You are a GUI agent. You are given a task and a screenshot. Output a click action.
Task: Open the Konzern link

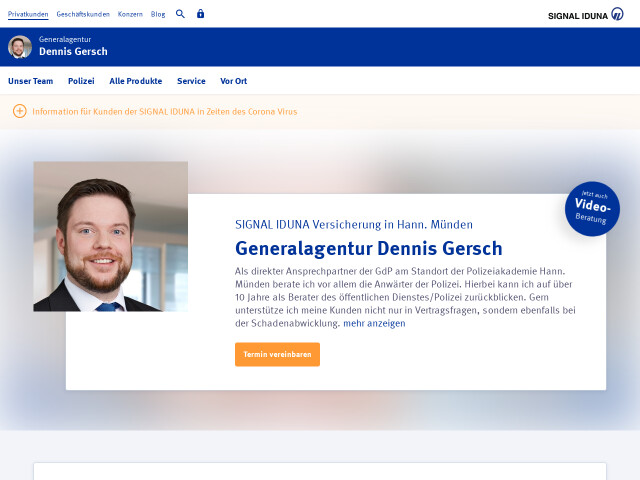tap(130, 14)
